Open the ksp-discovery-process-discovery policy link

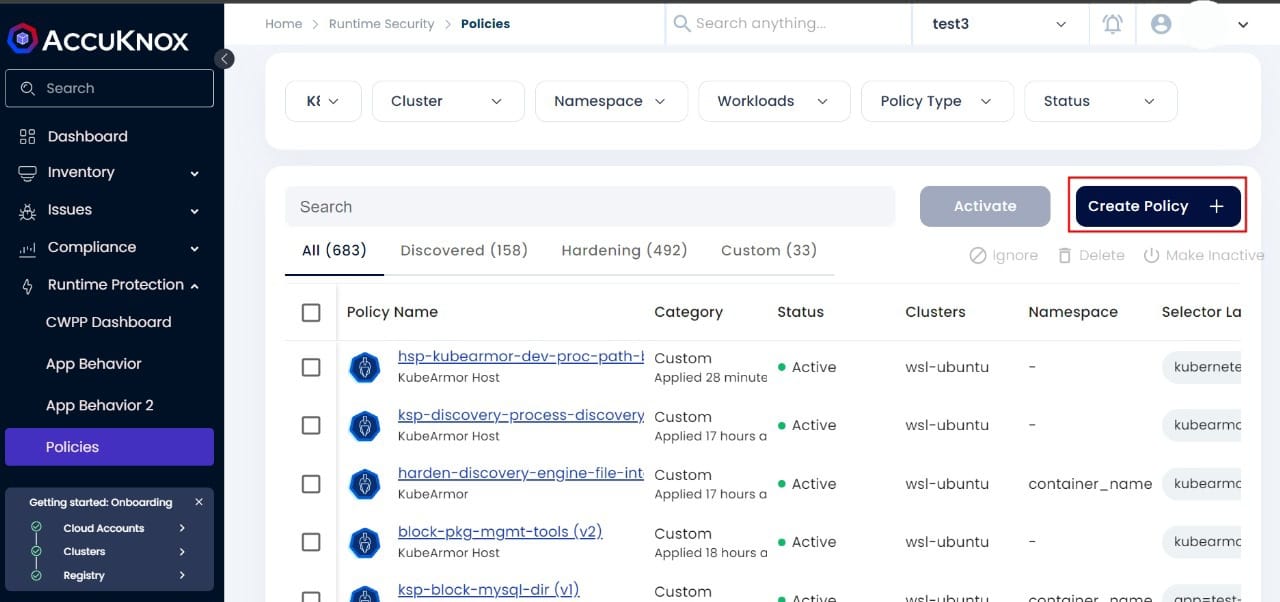[x=521, y=415]
